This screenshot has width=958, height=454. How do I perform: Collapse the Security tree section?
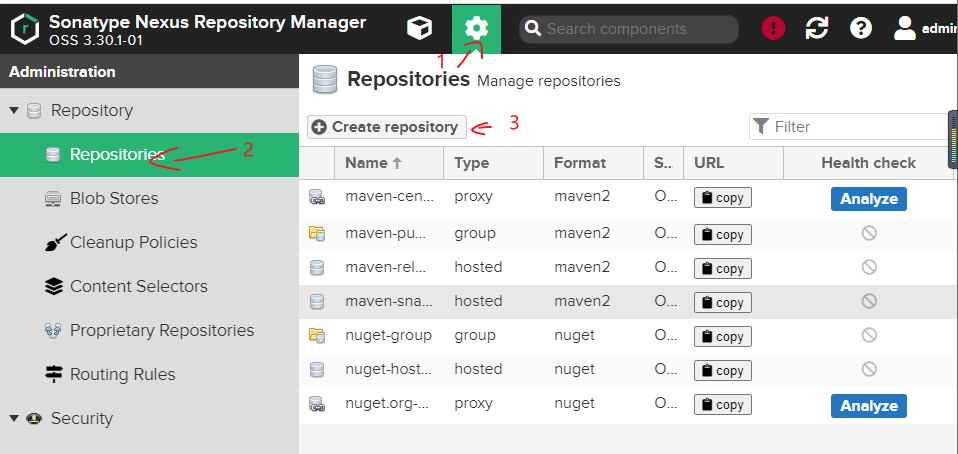pos(14,419)
